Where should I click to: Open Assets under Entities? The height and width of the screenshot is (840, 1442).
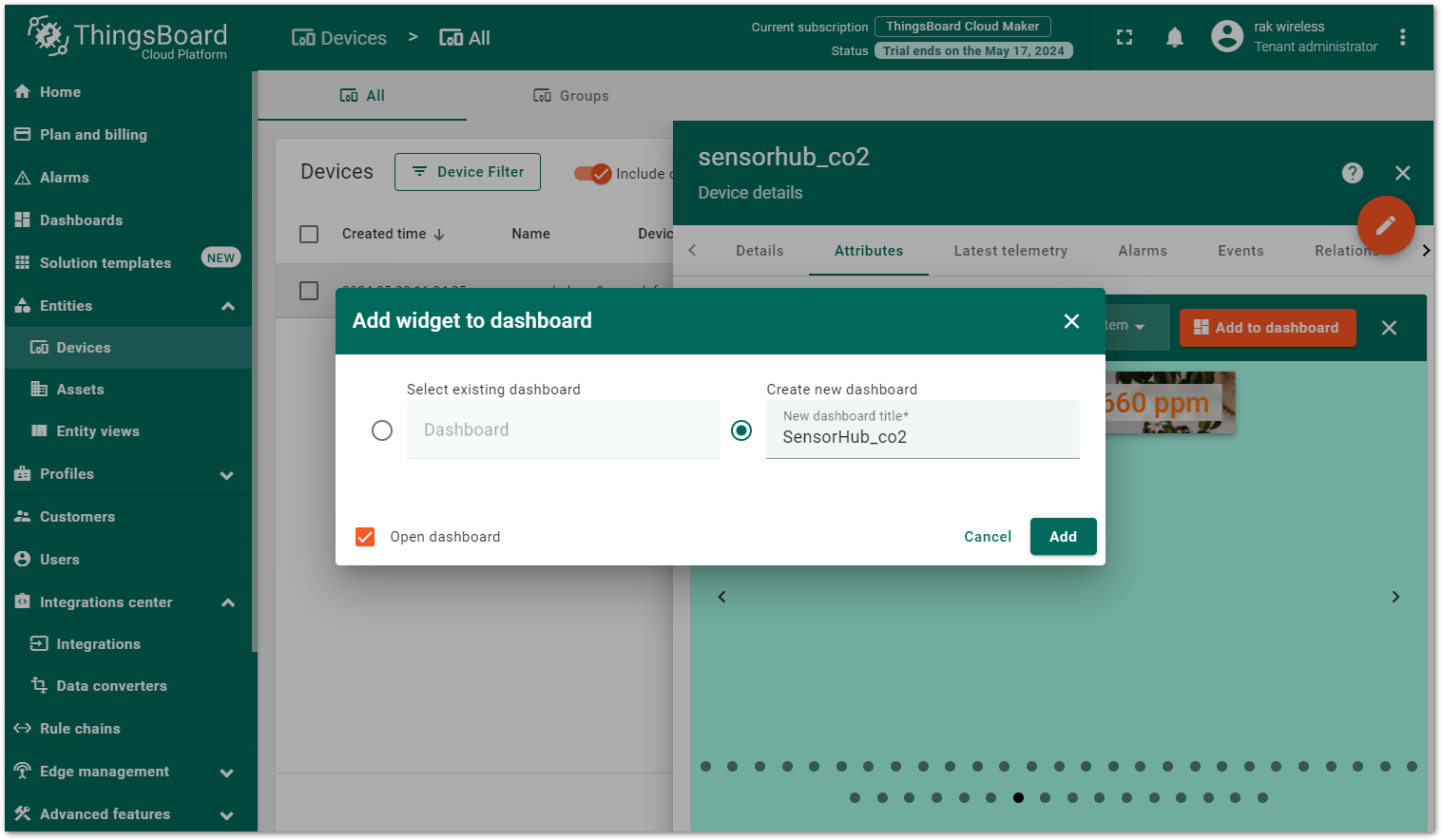click(x=128, y=390)
